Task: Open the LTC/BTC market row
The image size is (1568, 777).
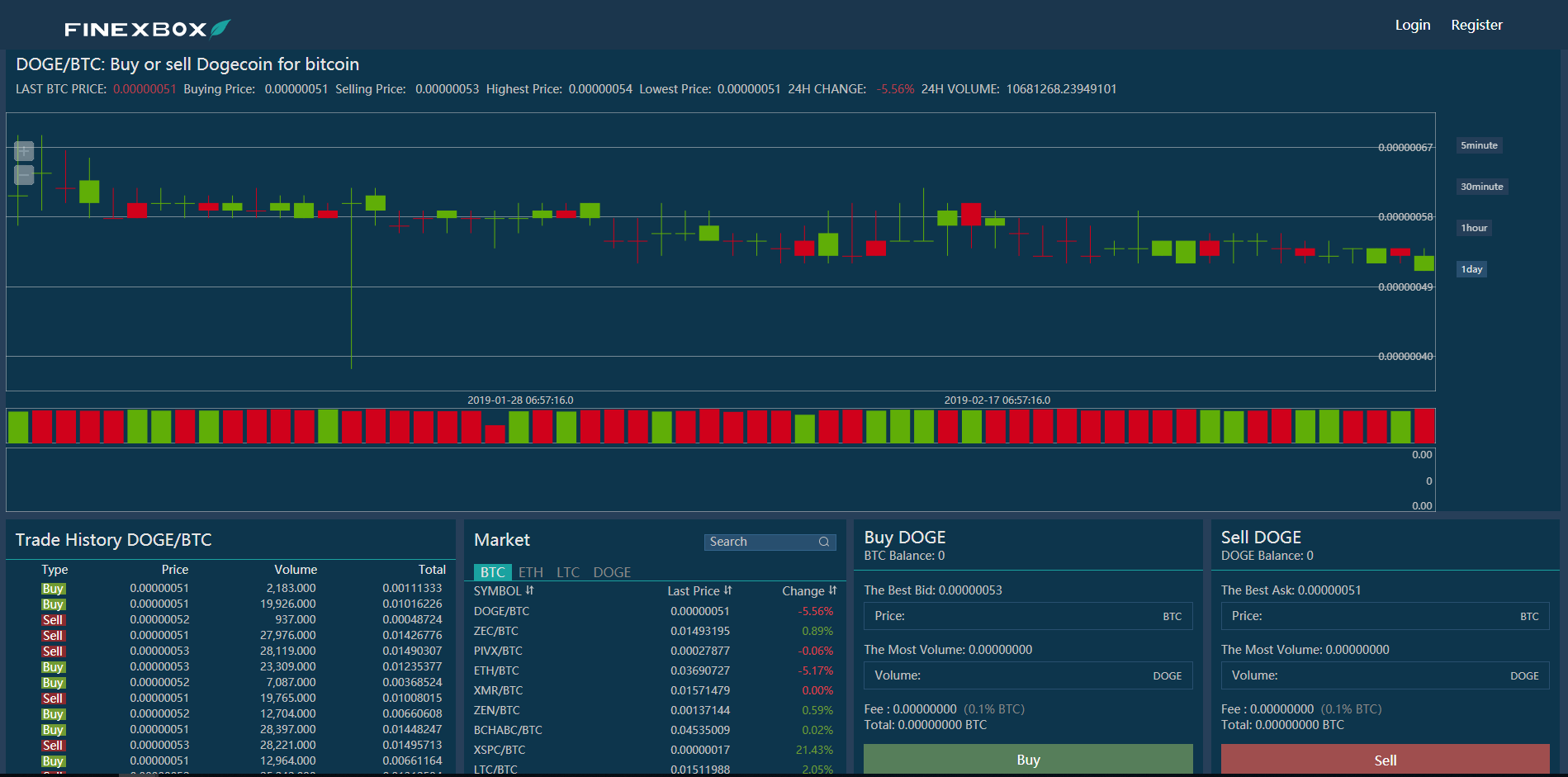Action: point(654,769)
